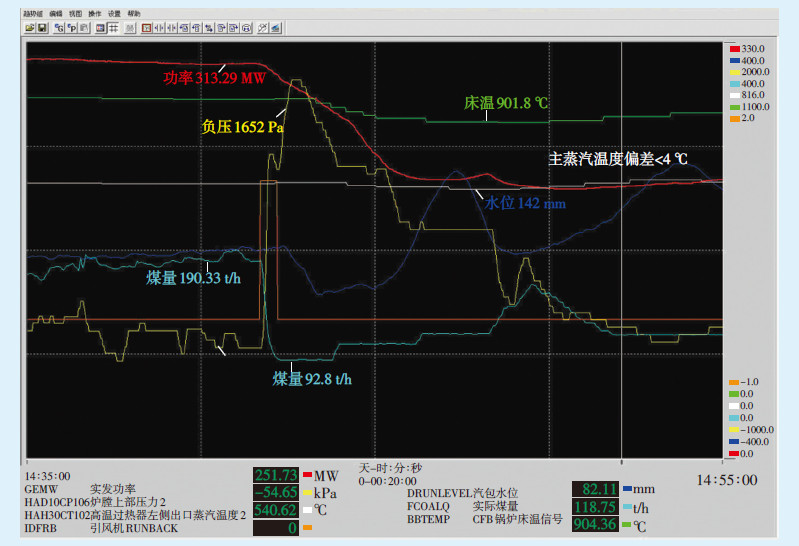Click the open folder icon in toolbar
This screenshot has width=799, height=546.
coord(30,28)
